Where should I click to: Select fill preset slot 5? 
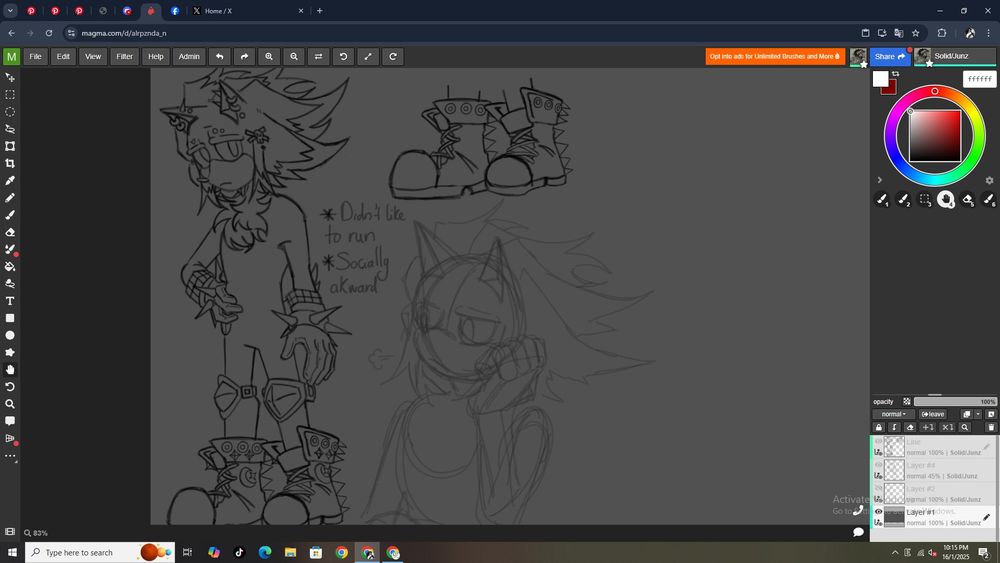click(x=967, y=200)
